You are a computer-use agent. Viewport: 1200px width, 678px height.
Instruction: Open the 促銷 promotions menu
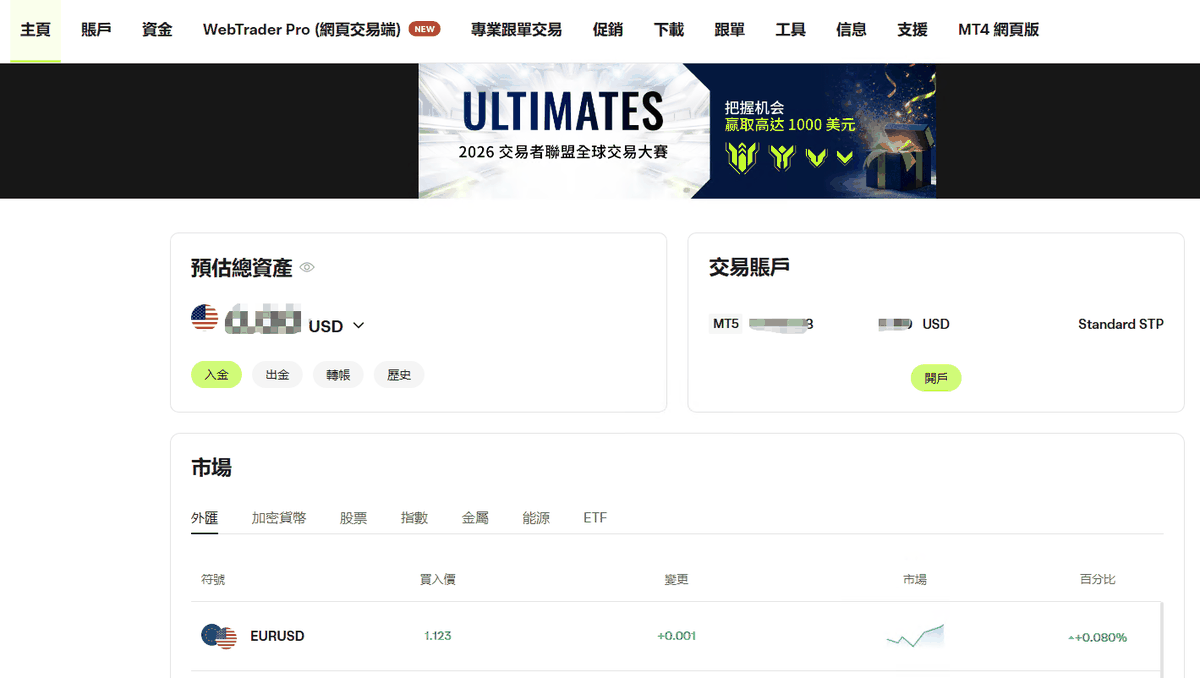(608, 30)
